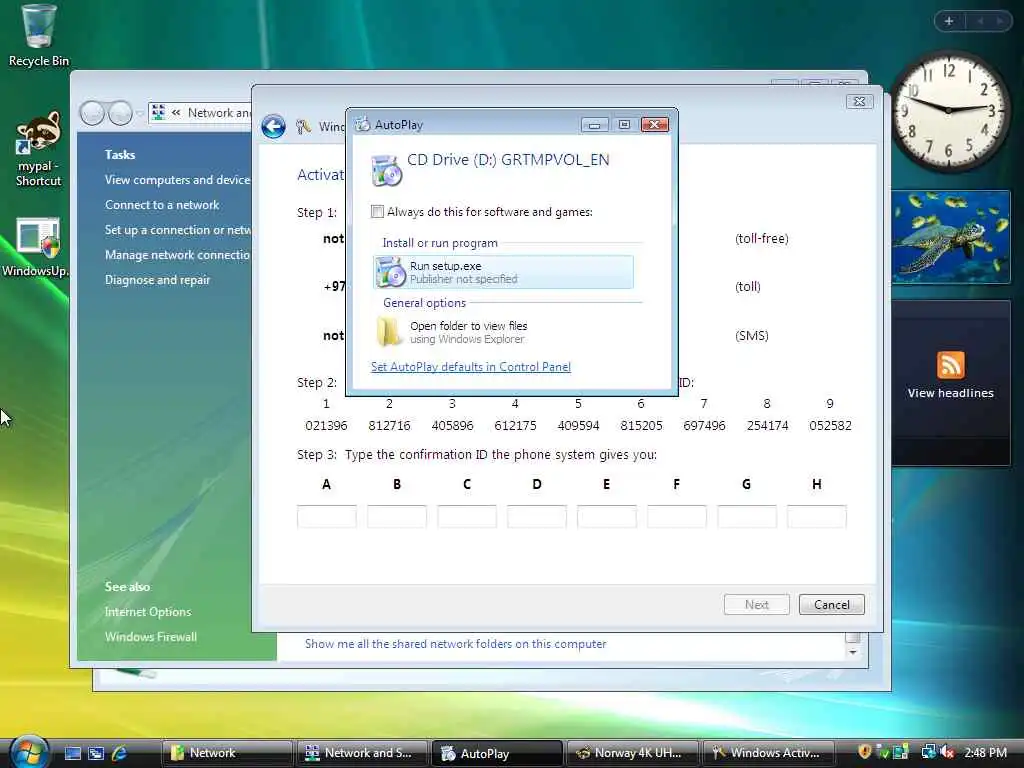Click the turtle slideshow gadget picture

pyautogui.click(x=950, y=236)
